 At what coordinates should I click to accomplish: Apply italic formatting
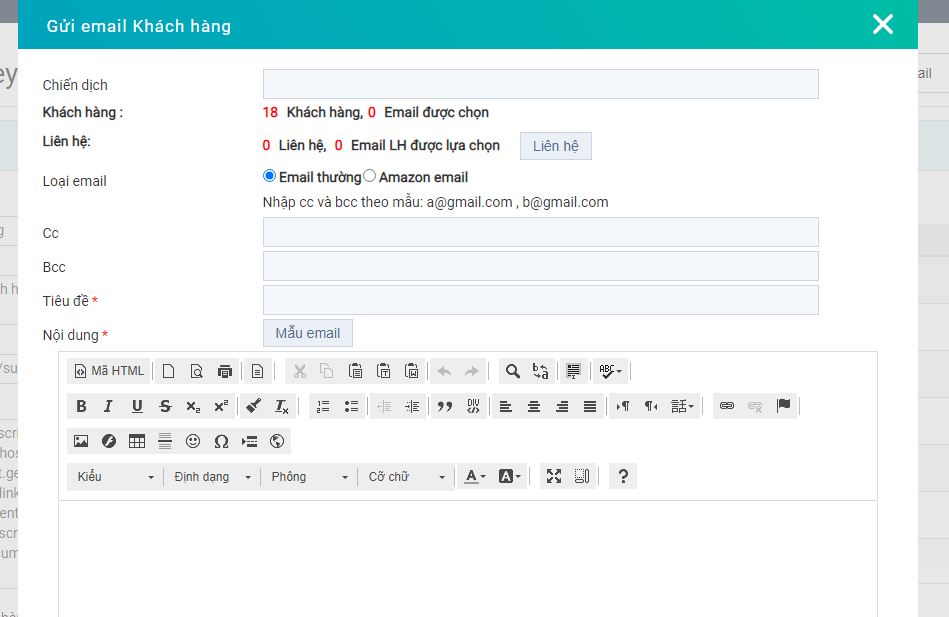[109, 406]
